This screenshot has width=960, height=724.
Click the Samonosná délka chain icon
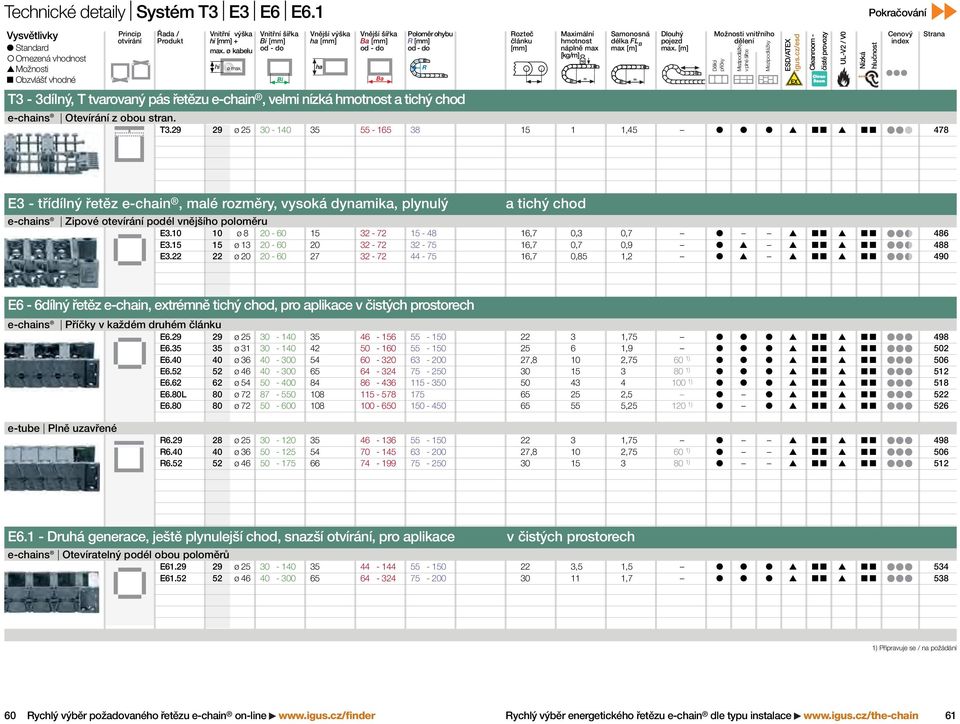click(x=630, y=74)
